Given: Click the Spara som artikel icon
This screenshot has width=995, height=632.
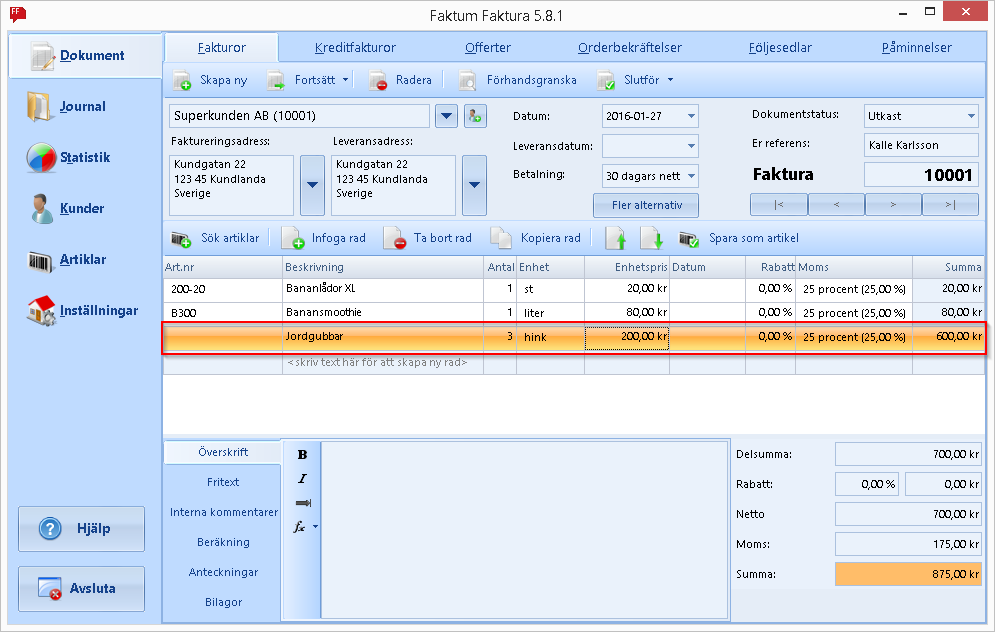Looking at the screenshot, I should [x=689, y=239].
